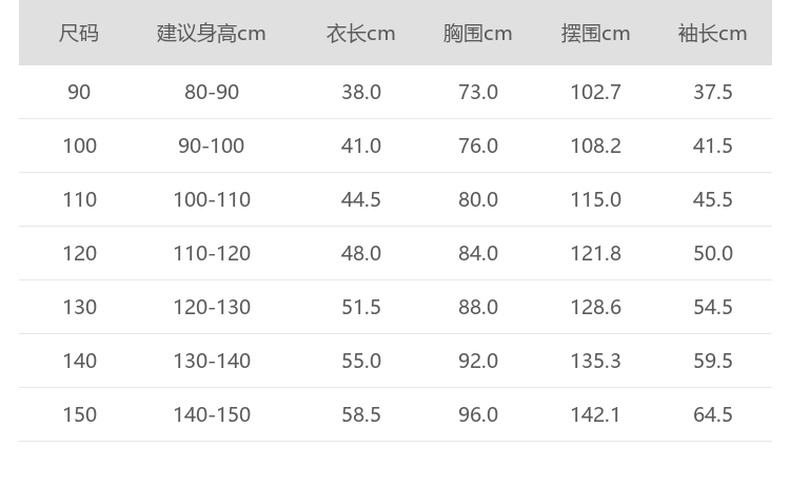Select the 建议身高cm header cell

pyautogui.click(x=211, y=33)
